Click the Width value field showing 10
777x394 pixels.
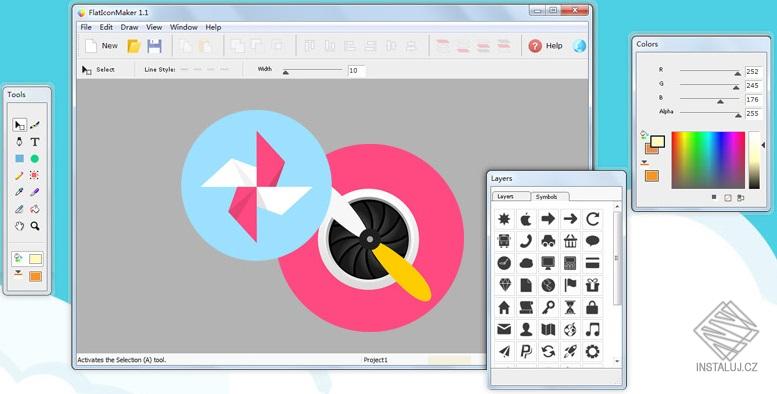click(x=357, y=71)
